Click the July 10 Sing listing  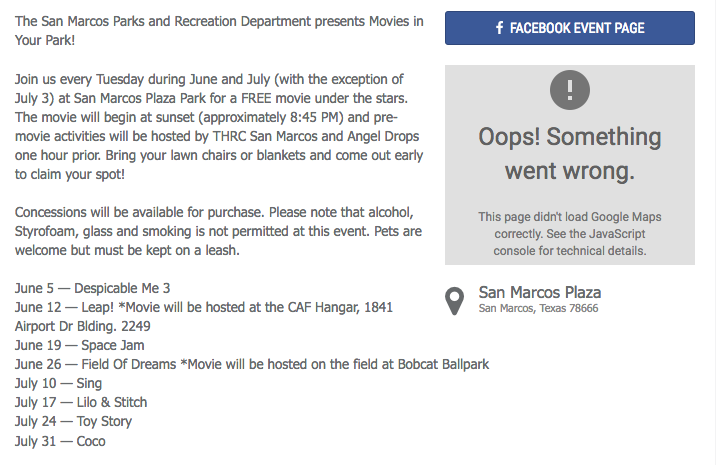coord(58,384)
